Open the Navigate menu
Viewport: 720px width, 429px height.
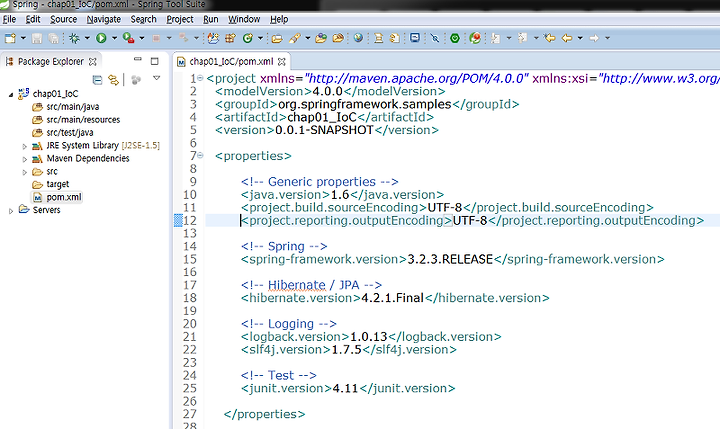tap(104, 19)
